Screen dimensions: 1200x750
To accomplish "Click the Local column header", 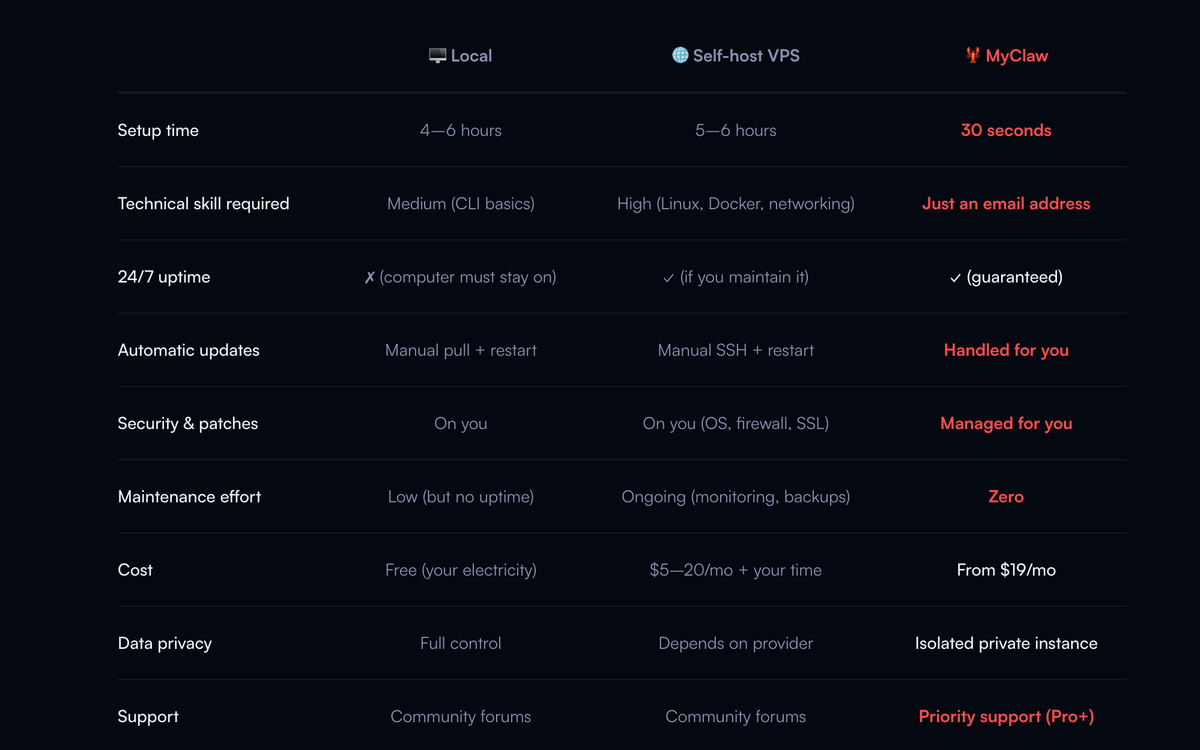I will tap(461, 56).
